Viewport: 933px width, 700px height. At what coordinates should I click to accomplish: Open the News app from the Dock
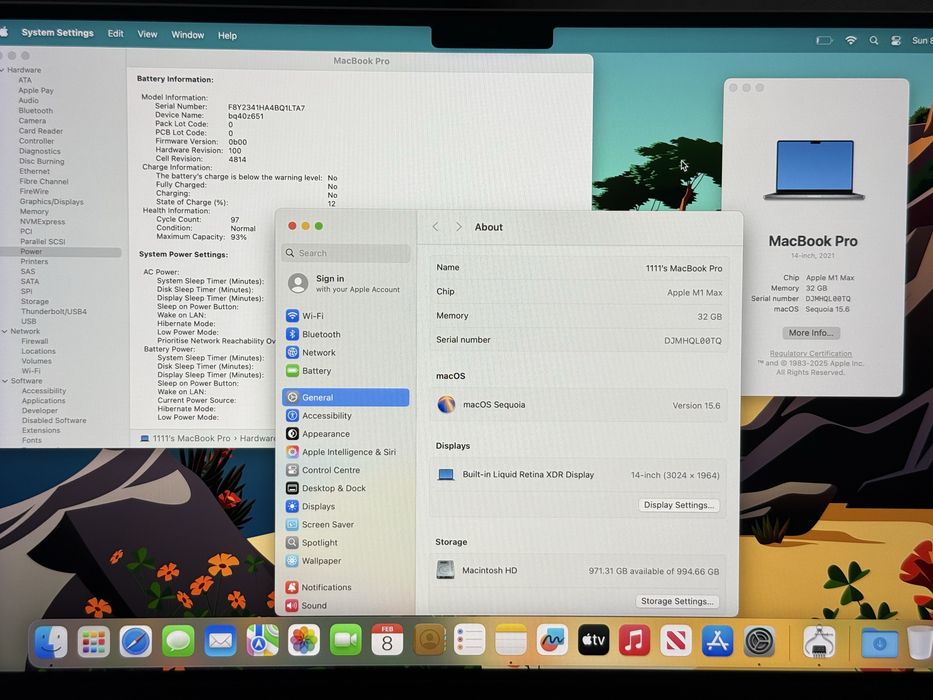tap(675, 640)
